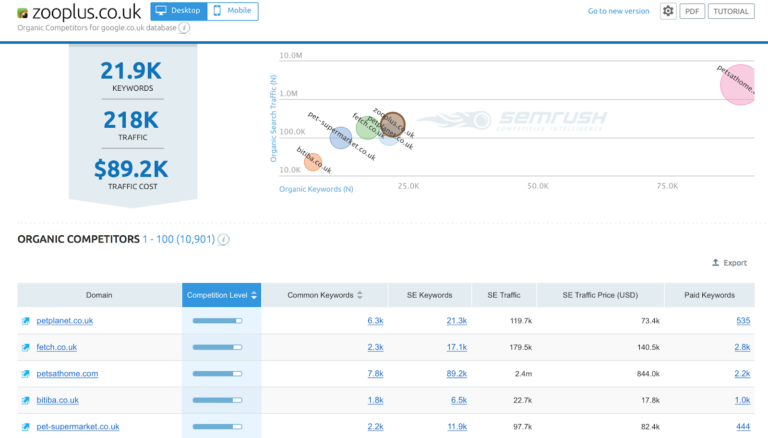Open pet-supermarket.co.uk domain link
The image size is (768, 438).
click(78, 427)
